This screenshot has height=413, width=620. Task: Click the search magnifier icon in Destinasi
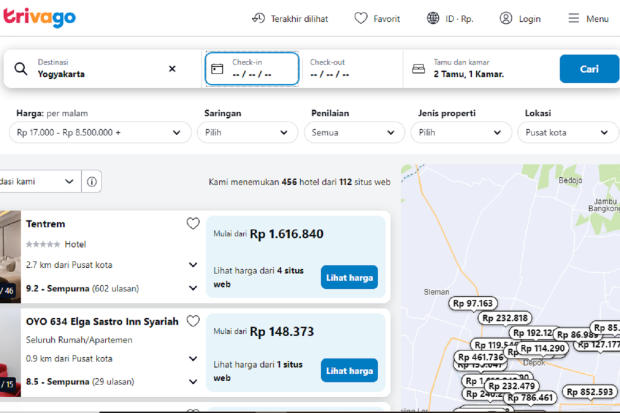21,68
